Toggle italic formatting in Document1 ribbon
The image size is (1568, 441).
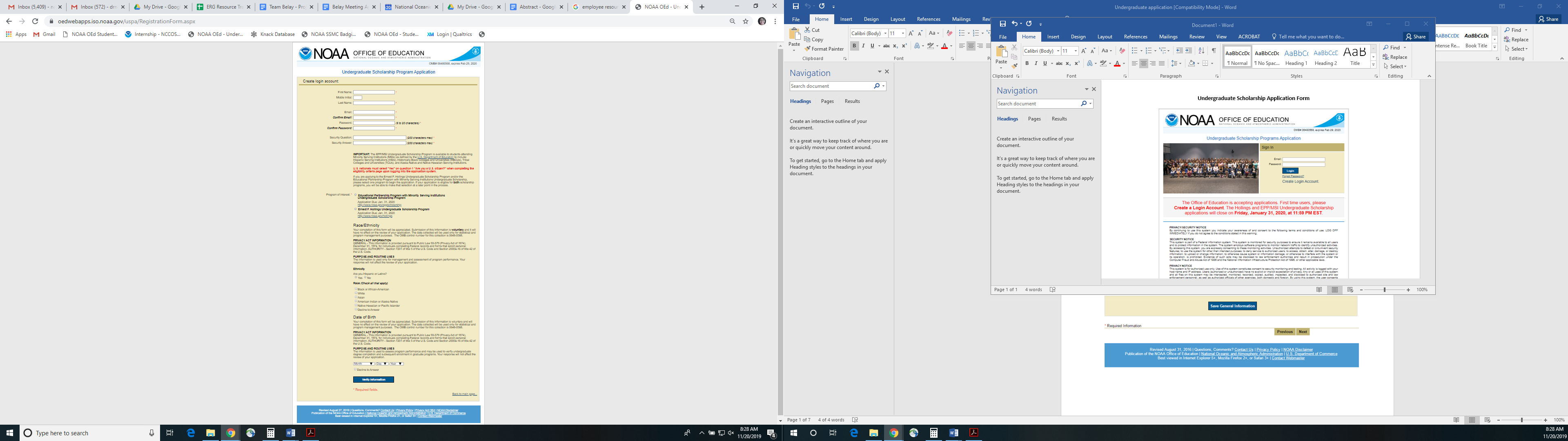tap(1036, 63)
